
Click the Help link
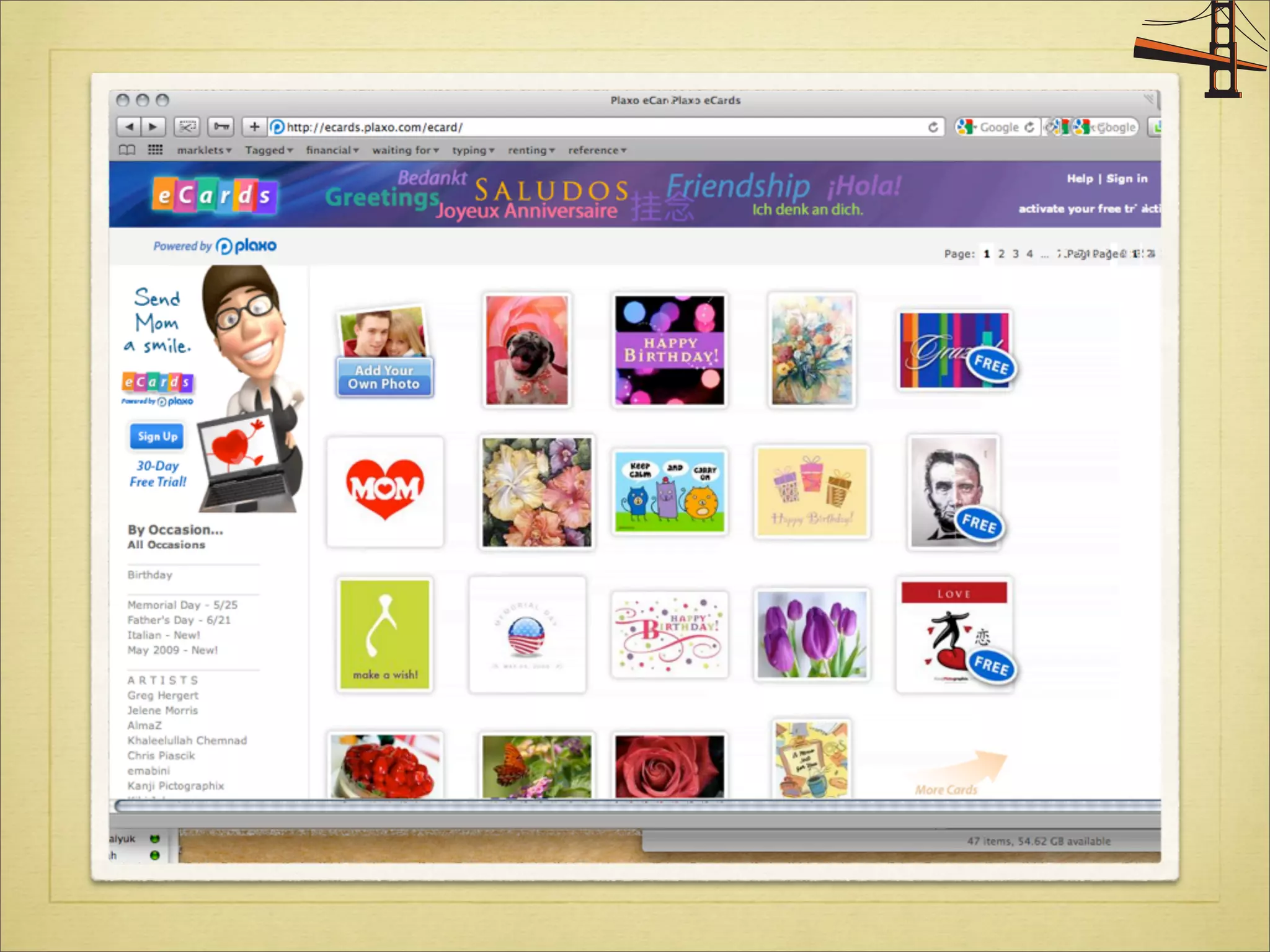click(1080, 178)
